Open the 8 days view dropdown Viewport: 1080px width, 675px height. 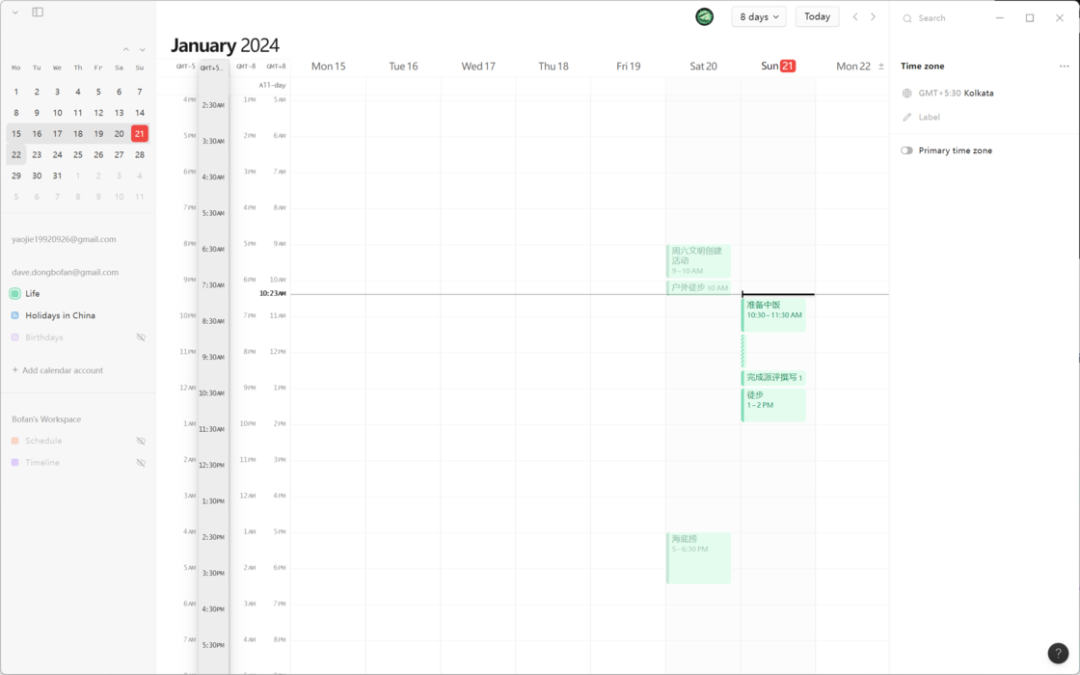click(x=759, y=17)
